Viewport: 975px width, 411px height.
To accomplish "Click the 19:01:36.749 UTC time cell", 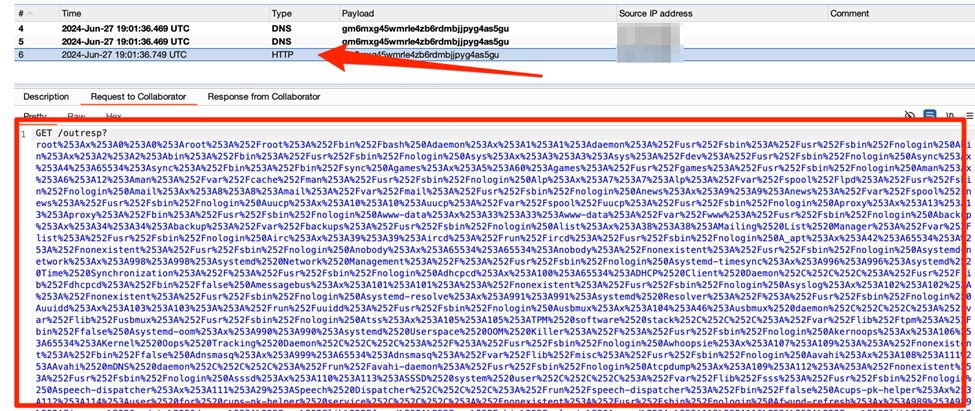I will click(x=124, y=55).
